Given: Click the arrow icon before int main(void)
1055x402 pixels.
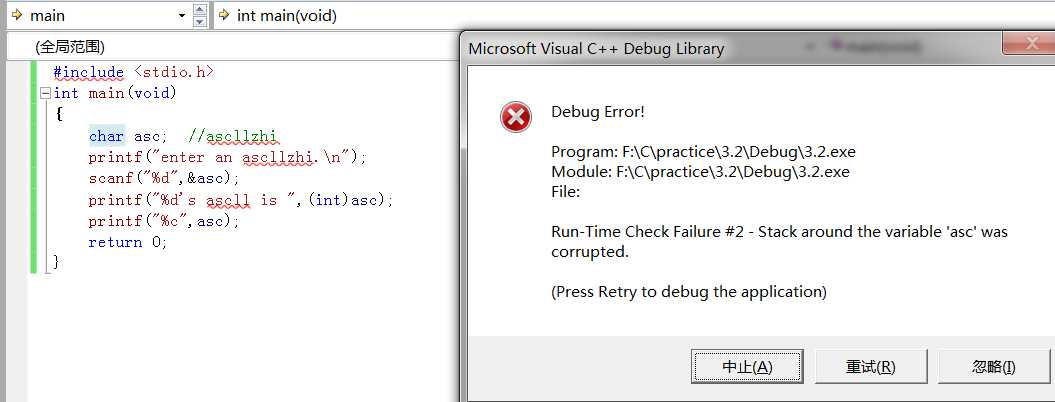Looking at the screenshot, I should coord(224,16).
